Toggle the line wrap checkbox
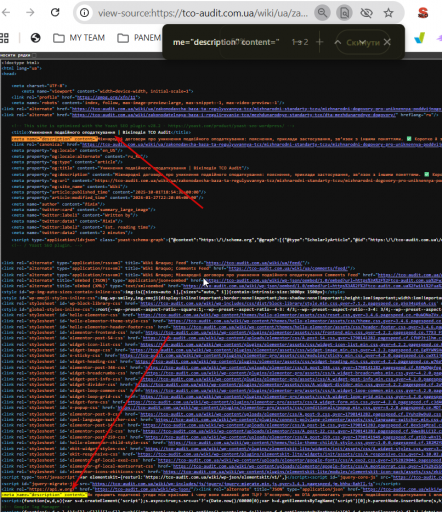 [34, 55]
